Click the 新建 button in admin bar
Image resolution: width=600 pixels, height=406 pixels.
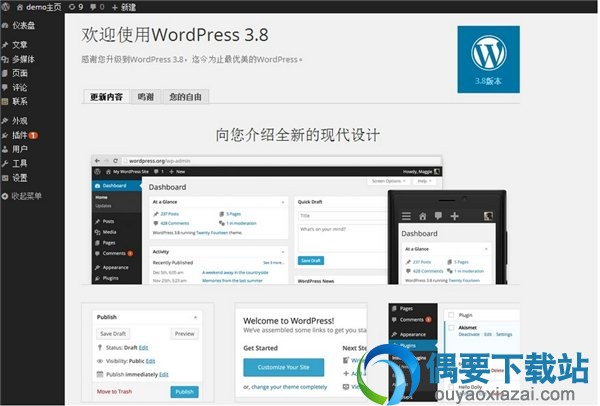pyautogui.click(x=124, y=7)
